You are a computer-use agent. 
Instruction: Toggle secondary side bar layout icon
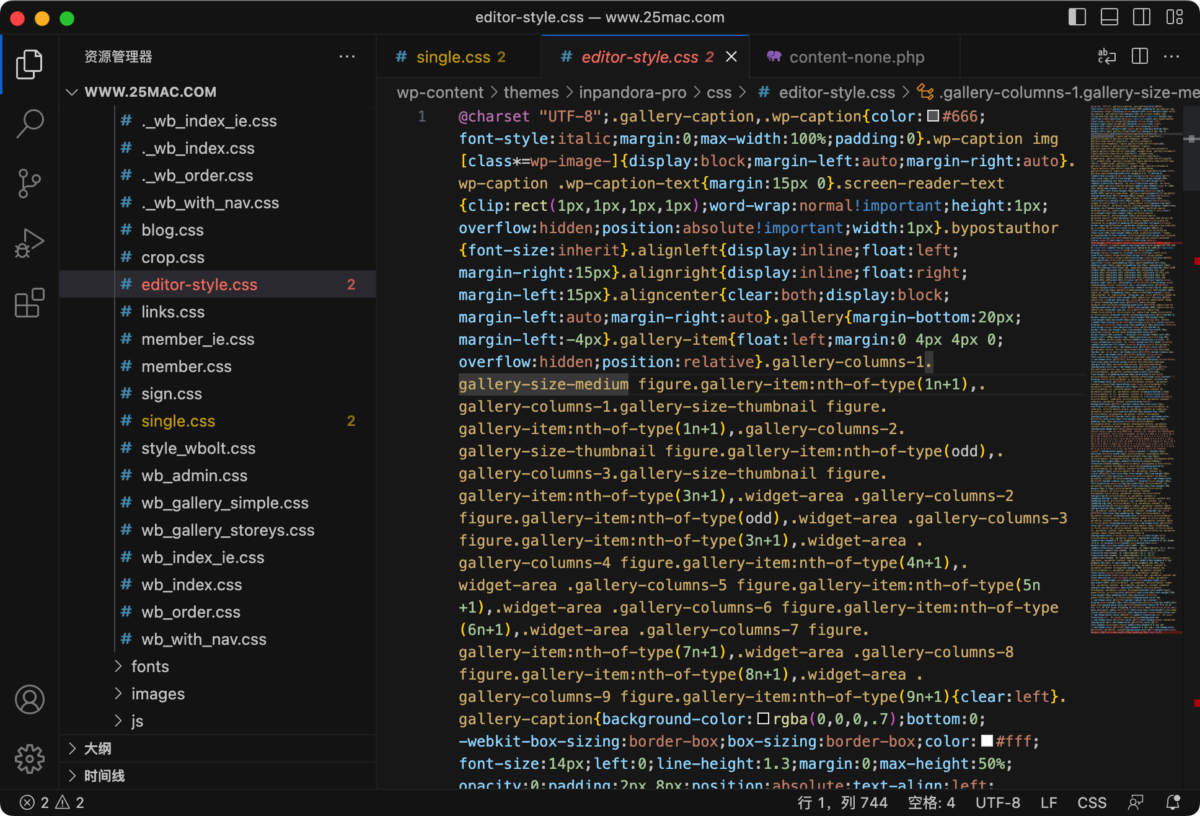tap(1141, 17)
